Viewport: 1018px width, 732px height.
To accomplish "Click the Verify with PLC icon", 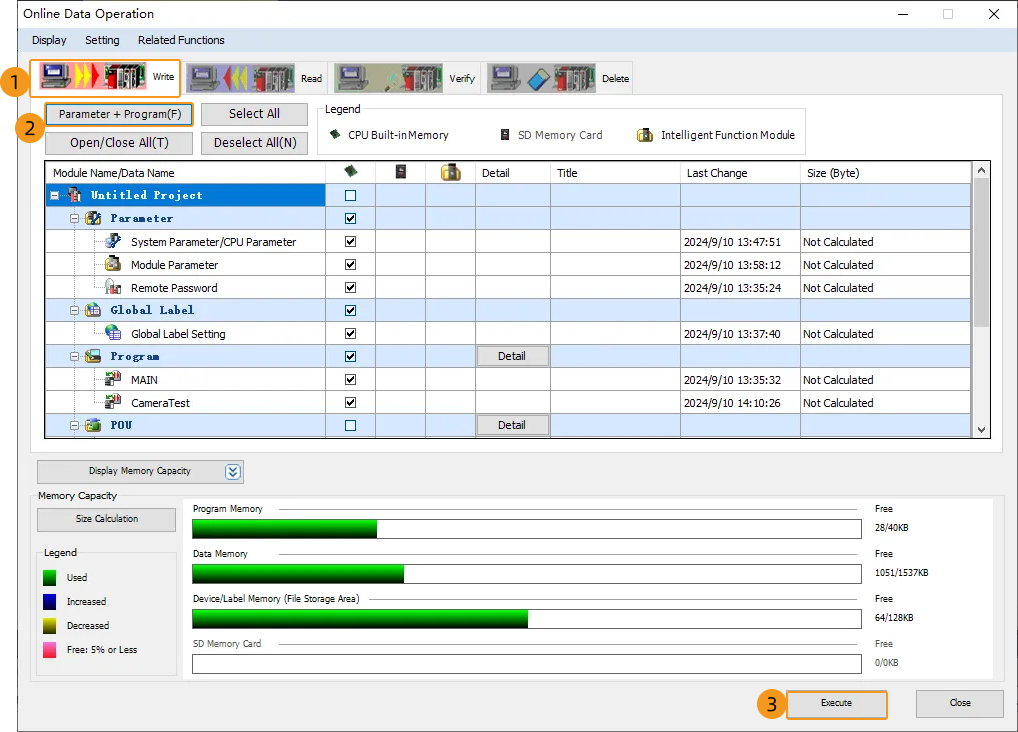I will [389, 78].
